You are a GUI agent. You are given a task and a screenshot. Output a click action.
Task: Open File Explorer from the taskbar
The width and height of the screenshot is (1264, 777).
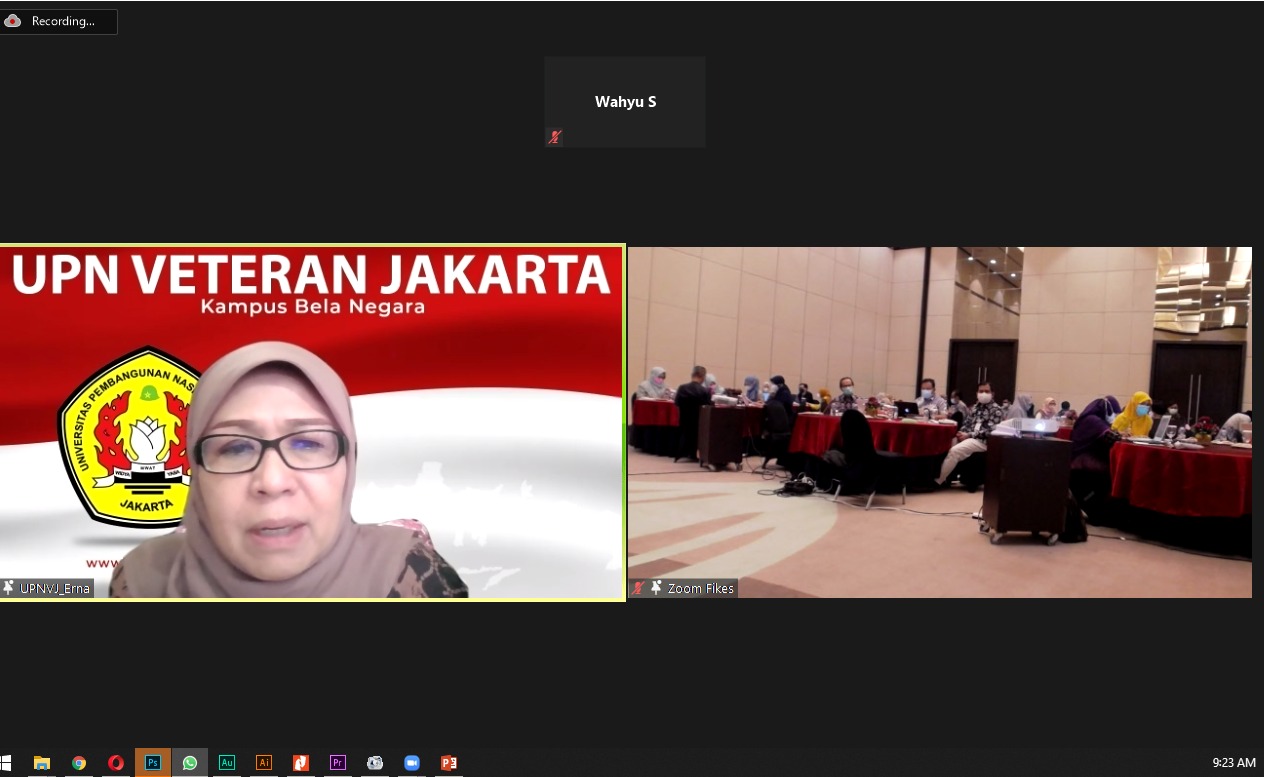pyautogui.click(x=42, y=762)
